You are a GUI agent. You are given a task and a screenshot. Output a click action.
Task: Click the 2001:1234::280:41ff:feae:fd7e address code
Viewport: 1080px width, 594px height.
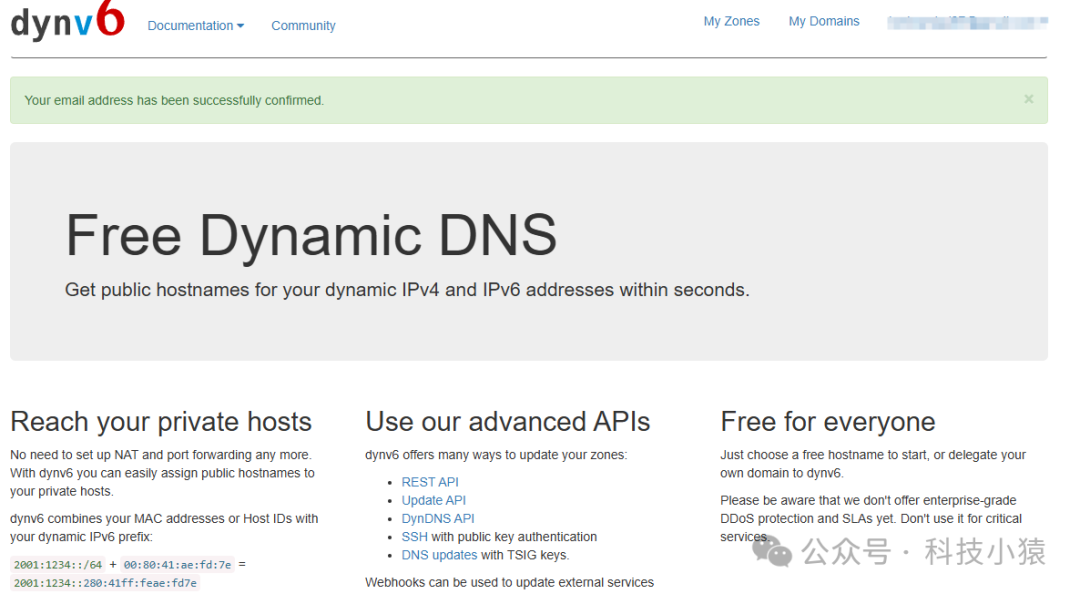click(105, 583)
